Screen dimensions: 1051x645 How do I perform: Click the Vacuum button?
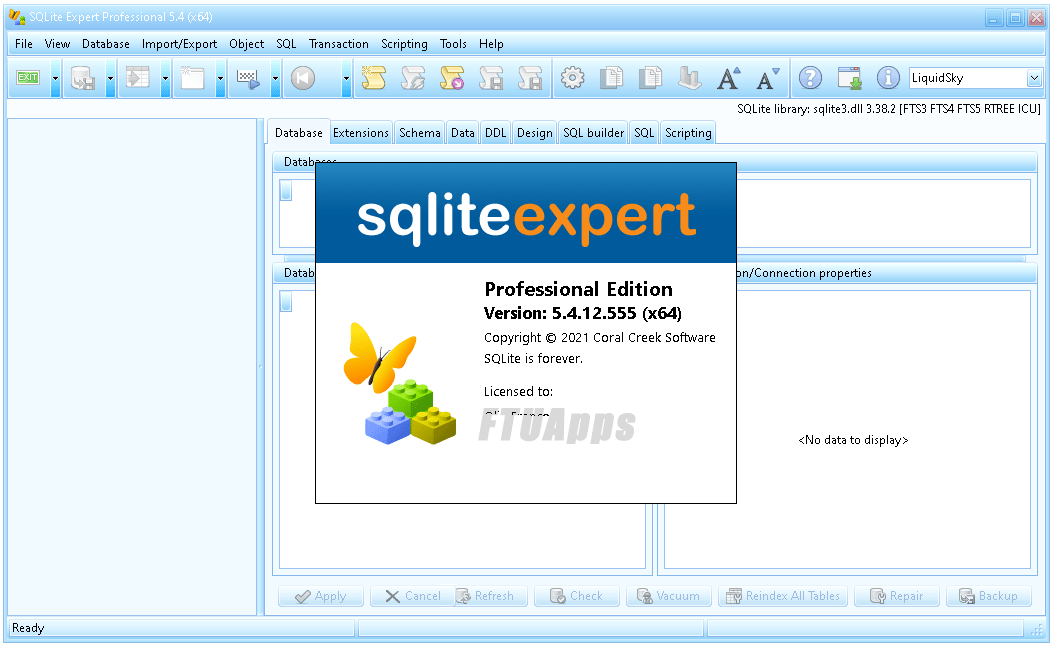coord(669,596)
